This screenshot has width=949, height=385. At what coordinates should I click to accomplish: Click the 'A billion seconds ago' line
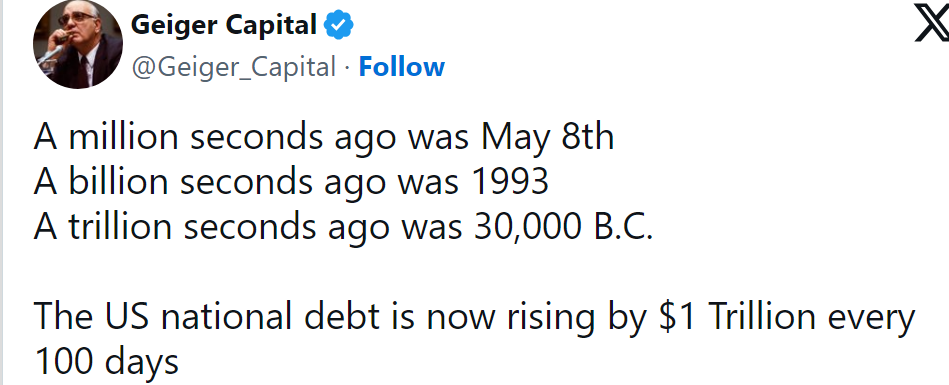[291, 181]
